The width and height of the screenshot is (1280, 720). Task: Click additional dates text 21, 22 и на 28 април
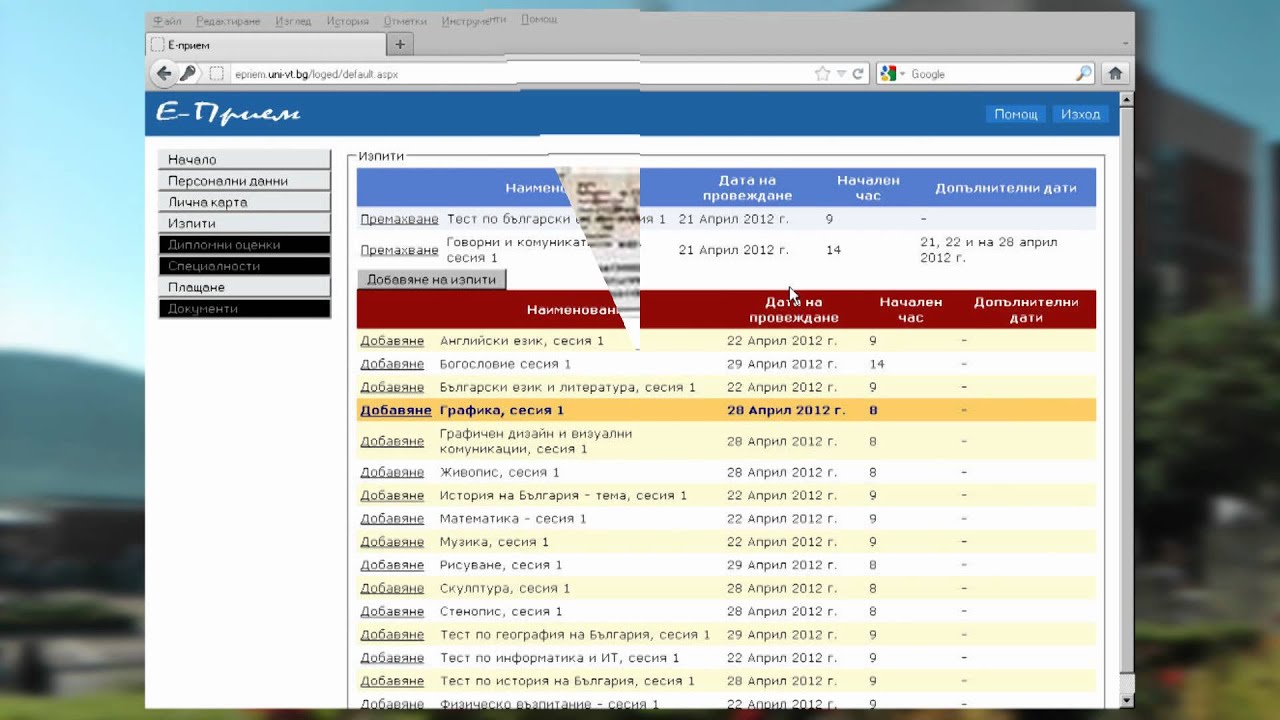[x=988, y=250]
